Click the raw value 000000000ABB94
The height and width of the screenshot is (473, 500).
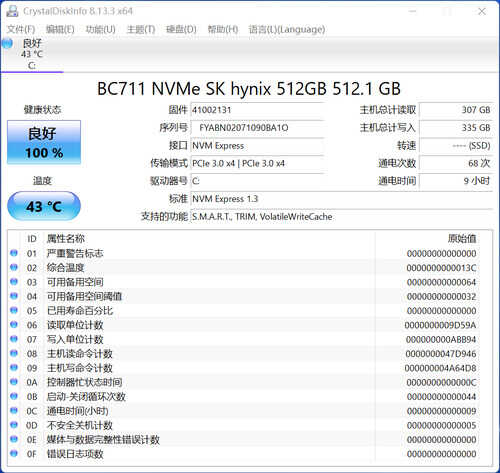[x=441, y=339]
